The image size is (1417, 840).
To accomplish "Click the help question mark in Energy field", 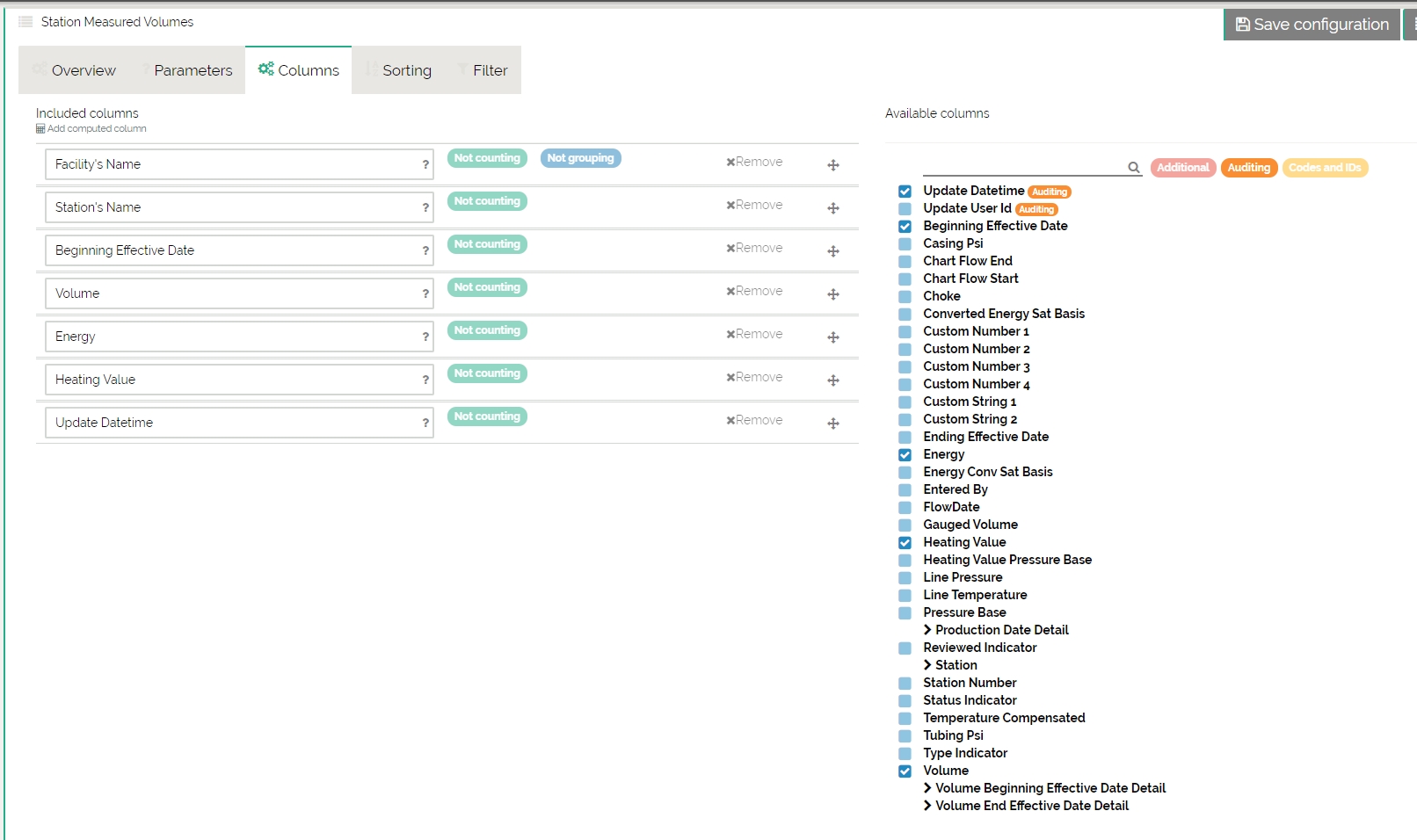I will [x=425, y=337].
